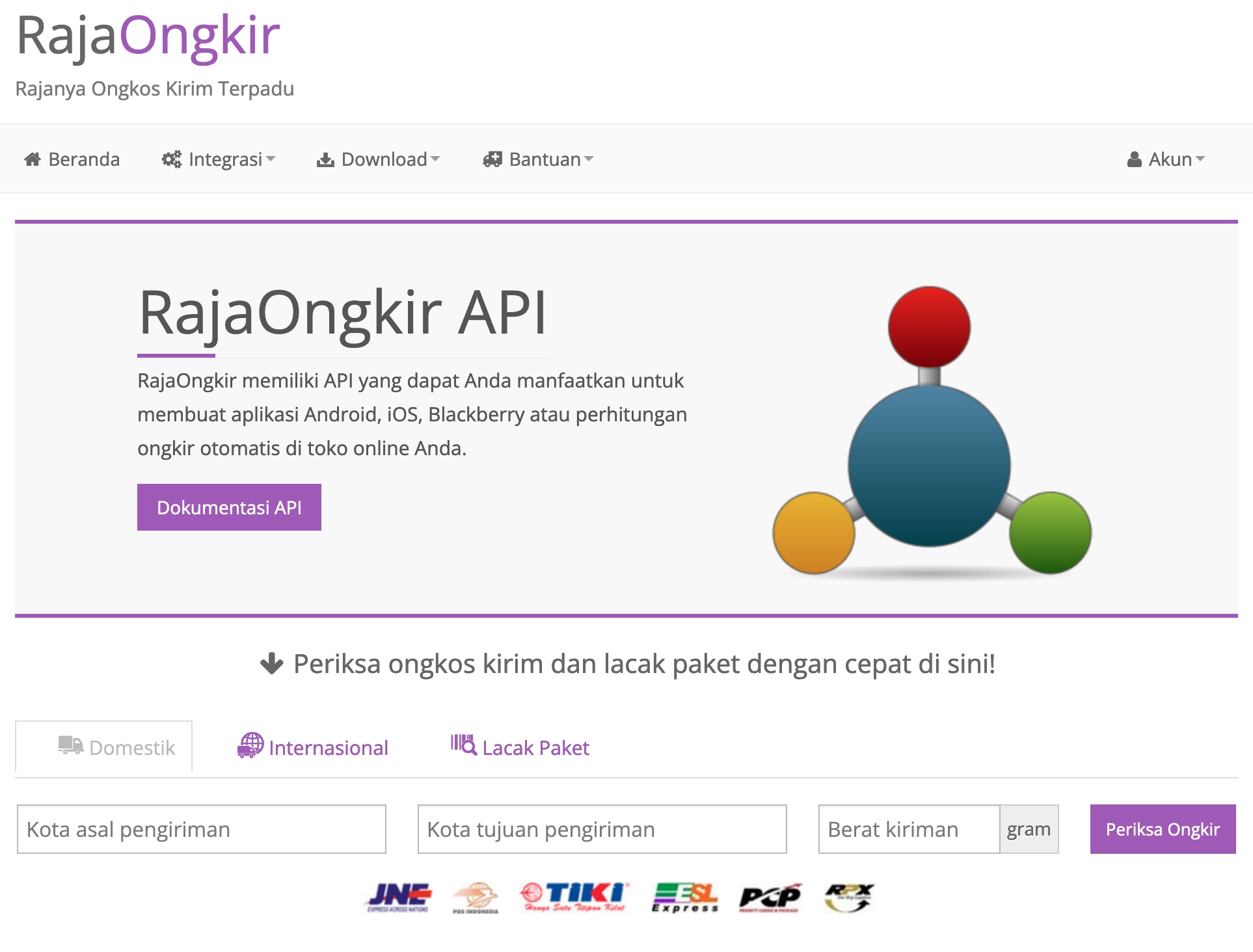Click the Pos Indonesia logo
This screenshot has width=1253, height=952.
pos(476,898)
